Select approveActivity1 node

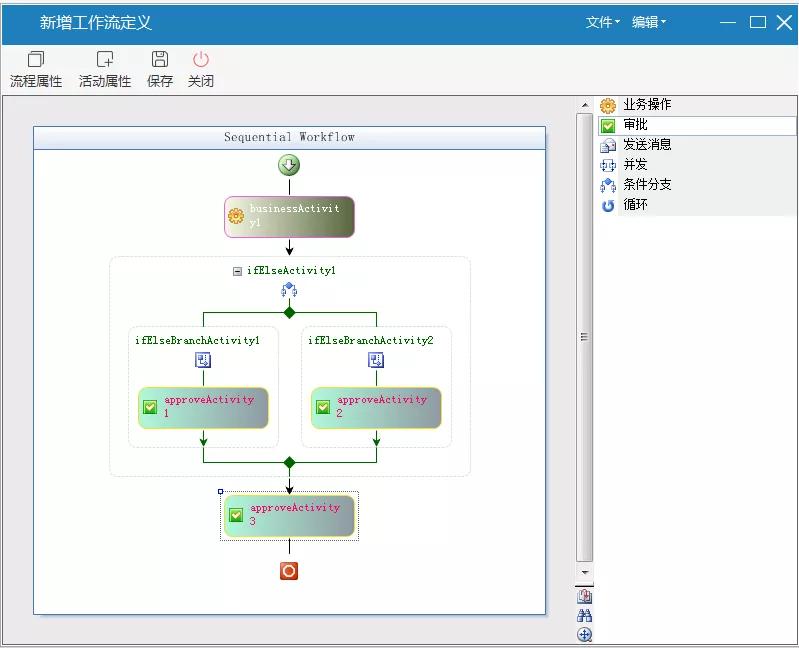tap(203, 408)
